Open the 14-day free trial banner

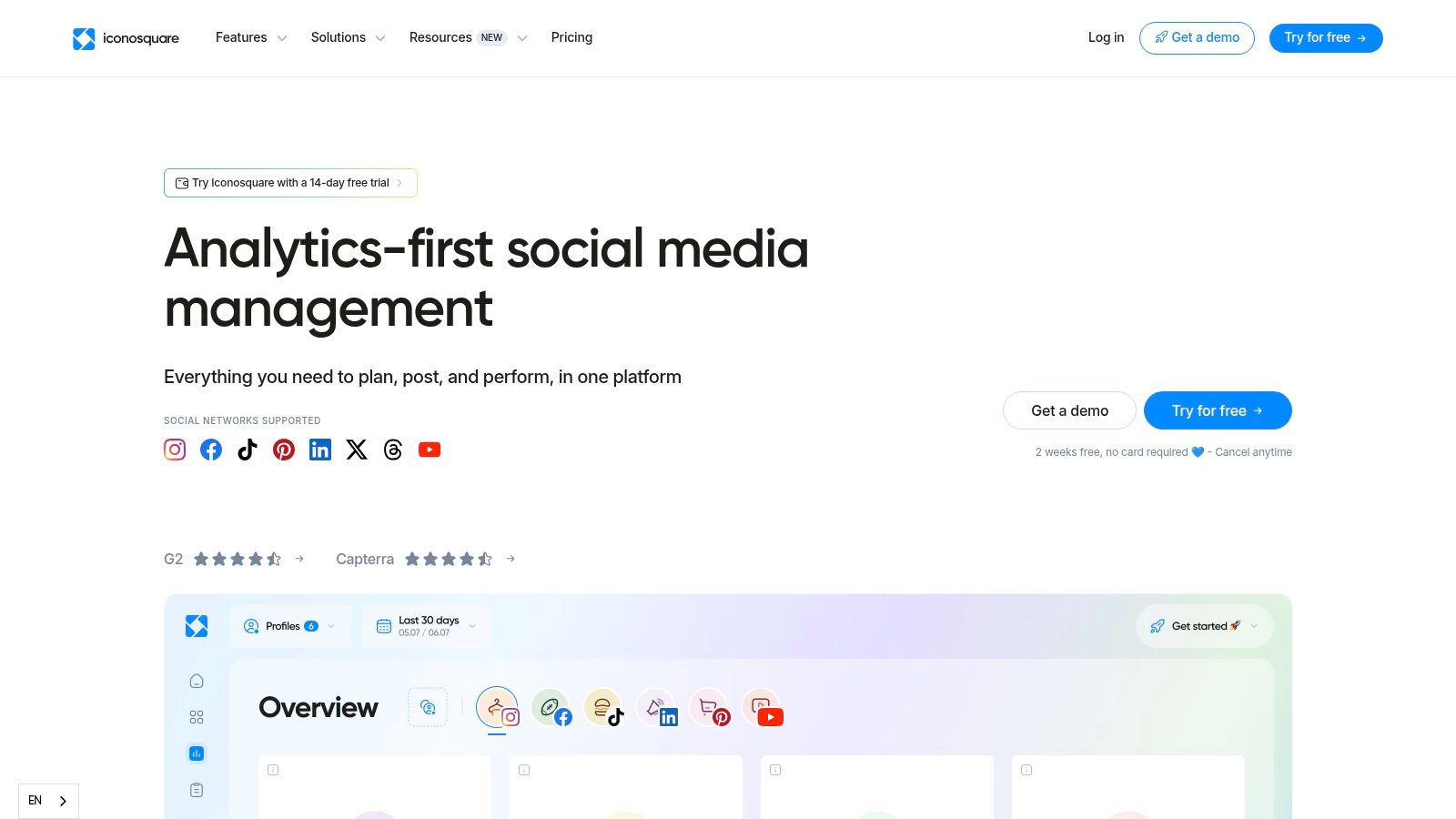(x=290, y=183)
